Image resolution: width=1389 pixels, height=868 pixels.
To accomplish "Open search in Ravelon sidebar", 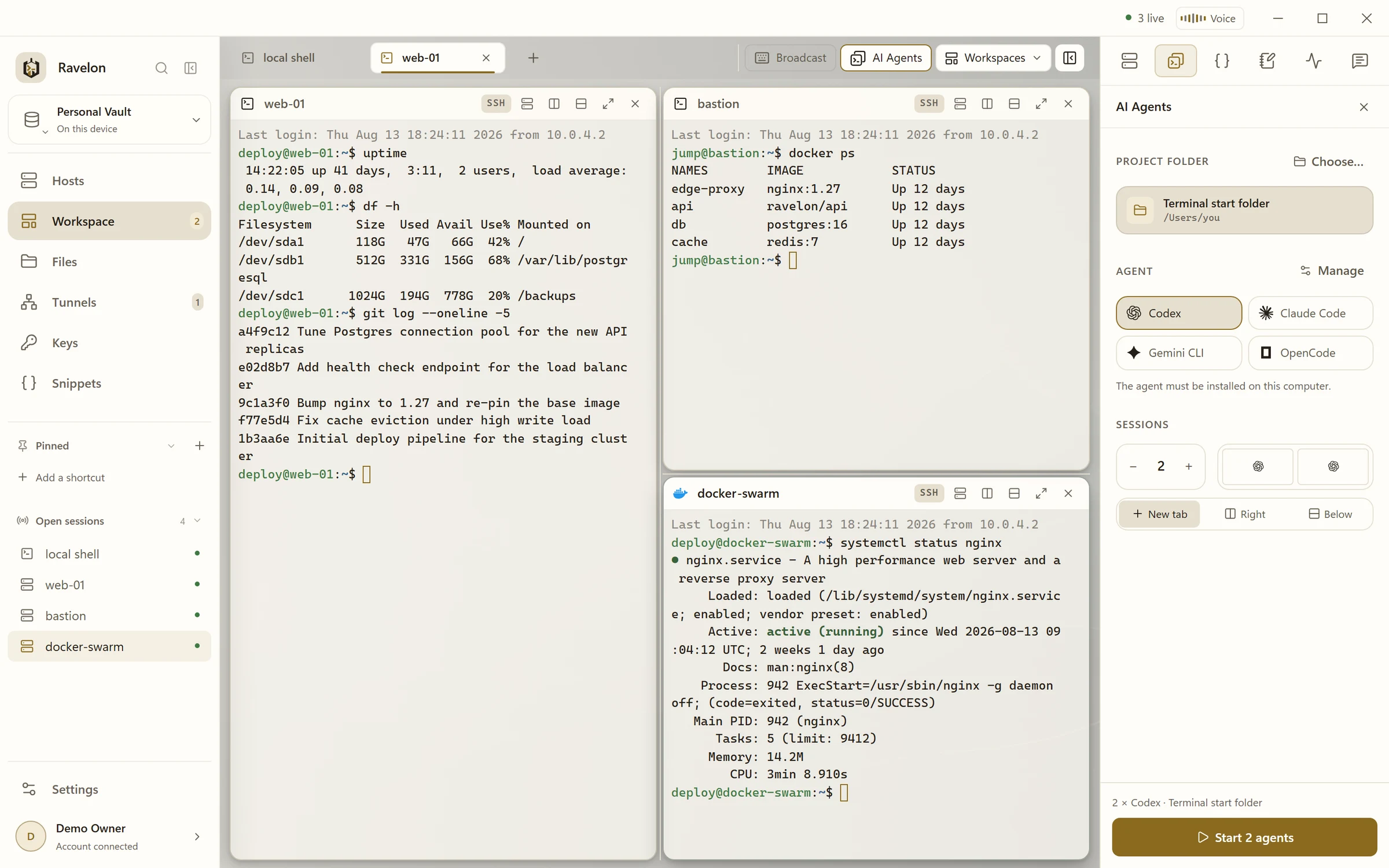I will [161, 68].
